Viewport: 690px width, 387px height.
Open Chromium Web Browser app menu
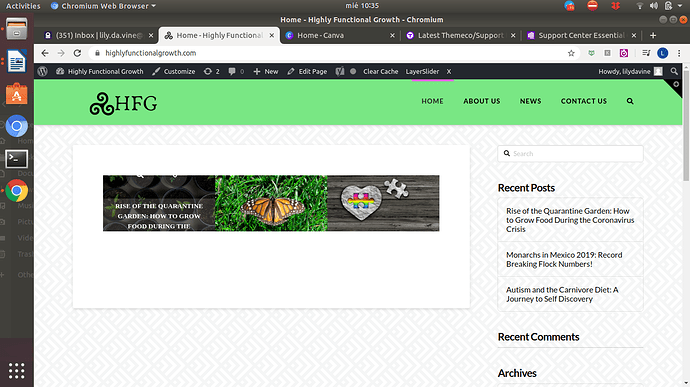(103, 6)
